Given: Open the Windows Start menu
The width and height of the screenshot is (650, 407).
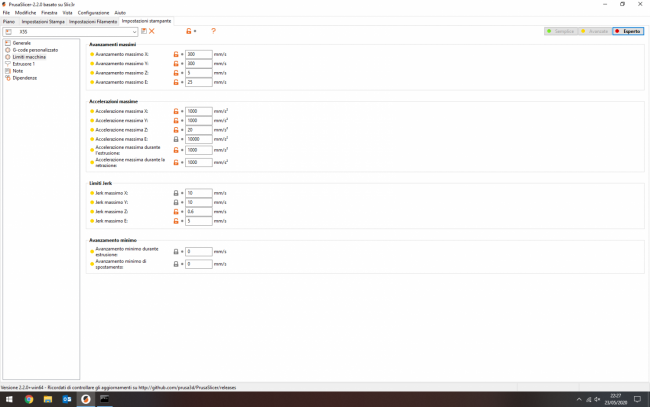Looking at the screenshot, I should pos(9,399).
